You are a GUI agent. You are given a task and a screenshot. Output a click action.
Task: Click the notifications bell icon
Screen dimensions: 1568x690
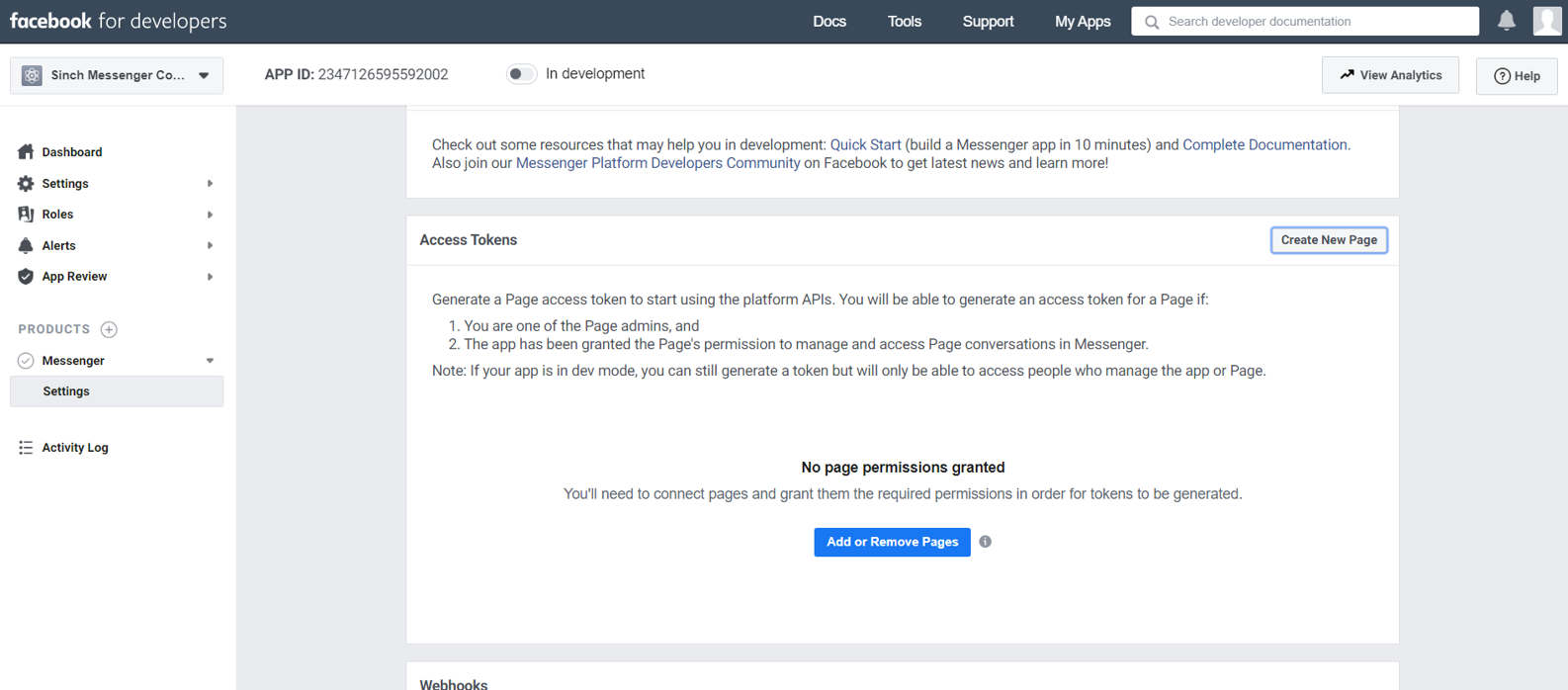[x=1507, y=21]
